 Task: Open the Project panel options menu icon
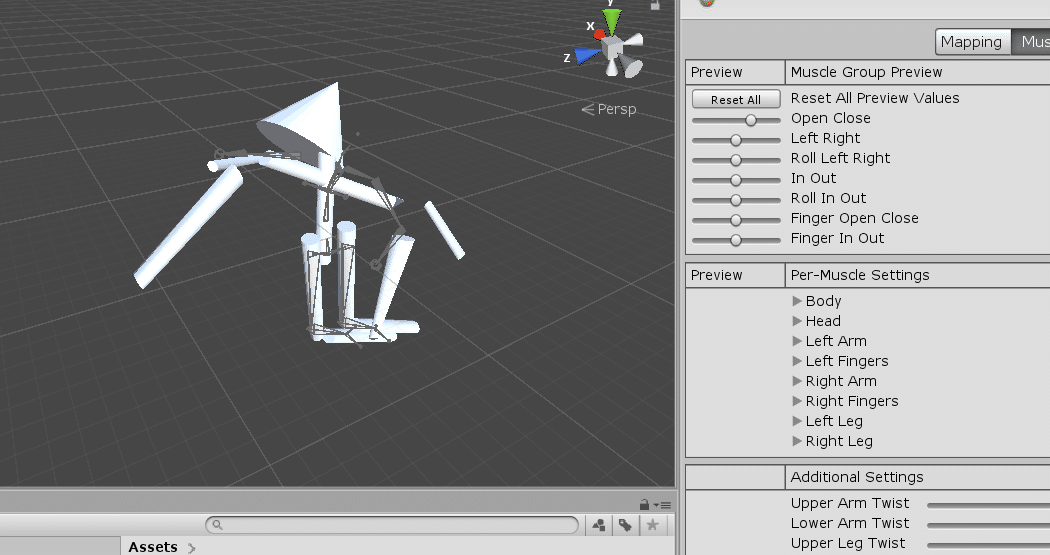(x=663, y=505)
